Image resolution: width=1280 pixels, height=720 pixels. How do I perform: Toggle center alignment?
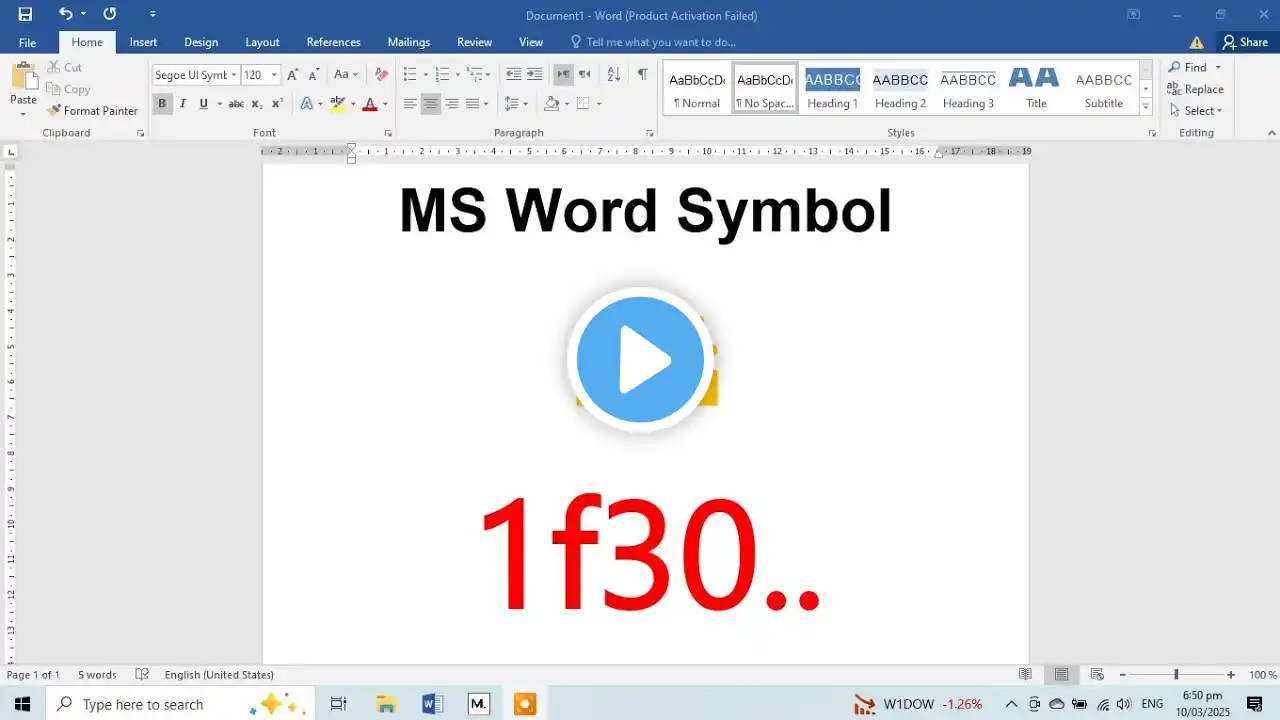click(431, 104)
